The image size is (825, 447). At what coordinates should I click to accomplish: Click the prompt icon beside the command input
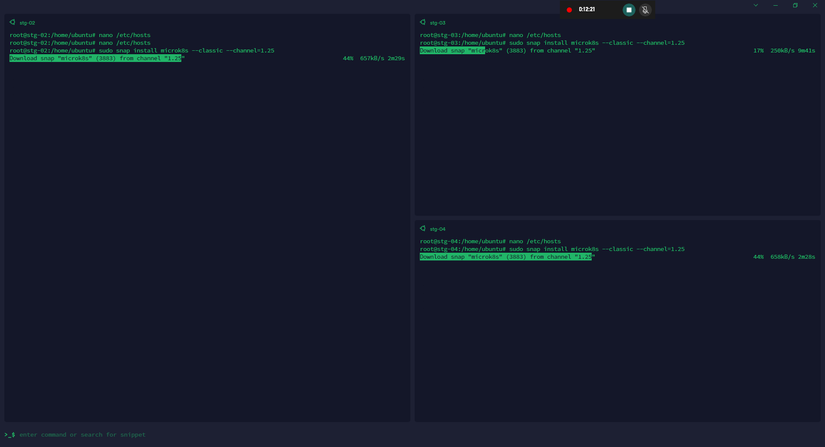click(x=9, y=434)
